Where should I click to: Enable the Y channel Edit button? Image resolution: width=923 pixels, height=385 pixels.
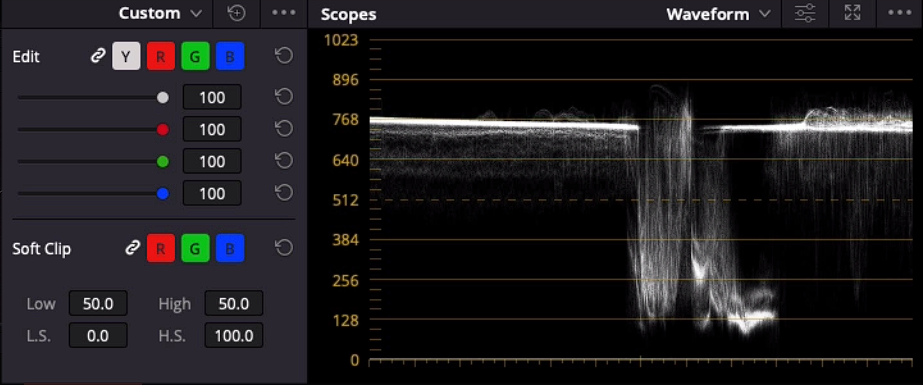click(127, 57)
